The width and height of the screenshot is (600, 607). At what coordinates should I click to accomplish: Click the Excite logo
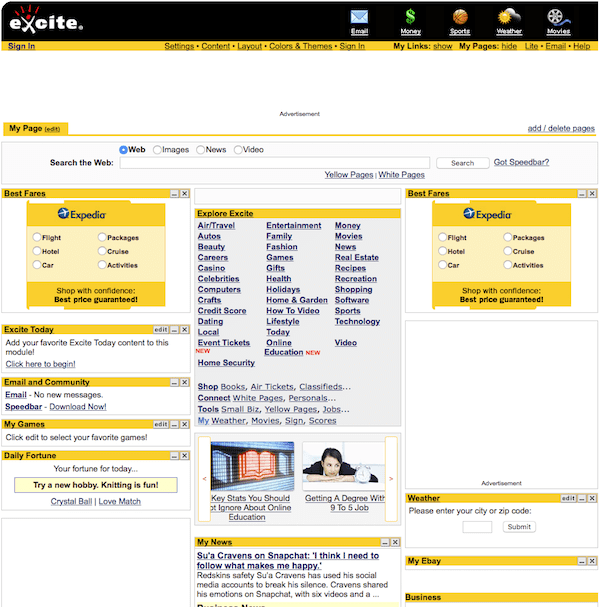pos(46,20)
